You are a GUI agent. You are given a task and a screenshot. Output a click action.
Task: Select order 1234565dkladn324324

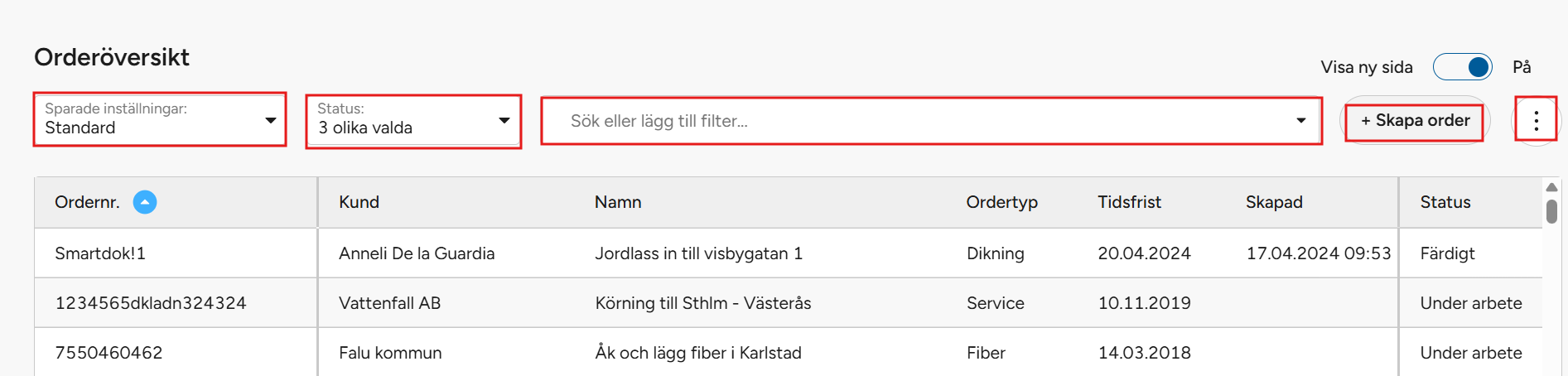(x=151, y=303)
